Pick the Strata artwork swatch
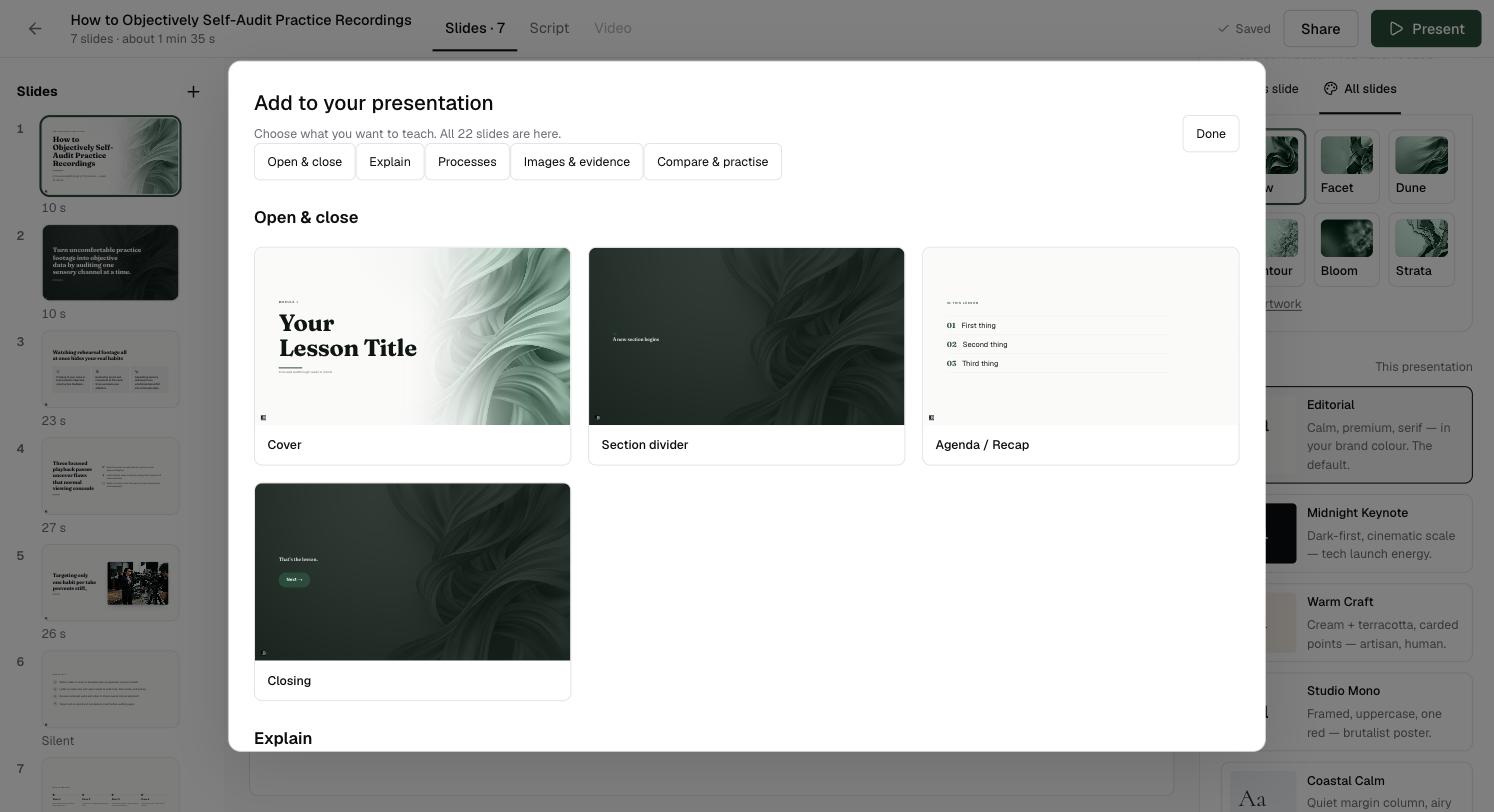This screenshot has width=1494, height=812. click(1421, 249)
